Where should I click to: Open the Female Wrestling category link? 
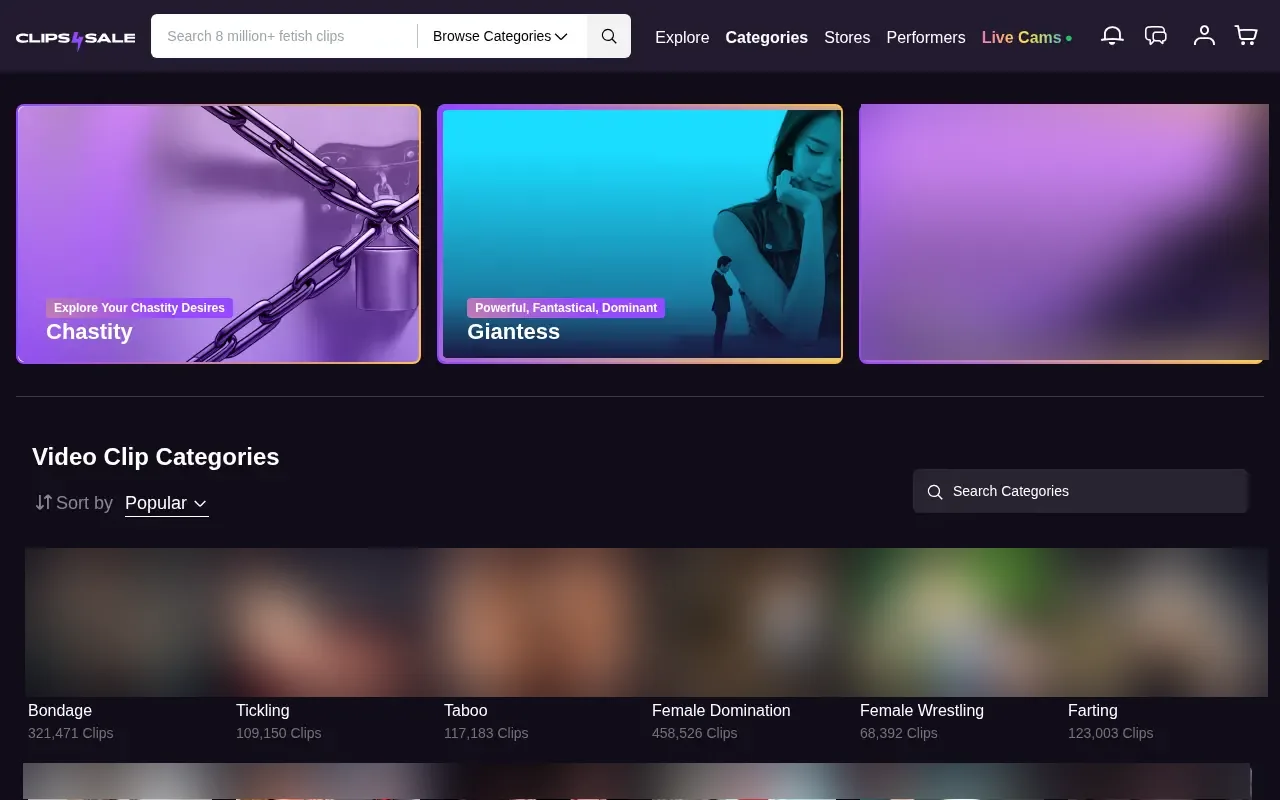pos(922,710)
